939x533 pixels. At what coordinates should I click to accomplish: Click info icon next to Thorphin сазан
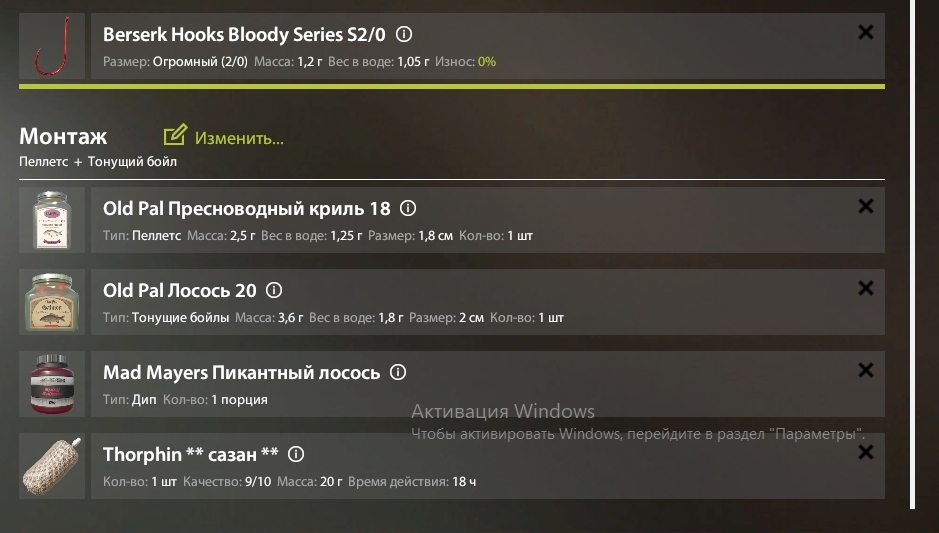point(296,455)
